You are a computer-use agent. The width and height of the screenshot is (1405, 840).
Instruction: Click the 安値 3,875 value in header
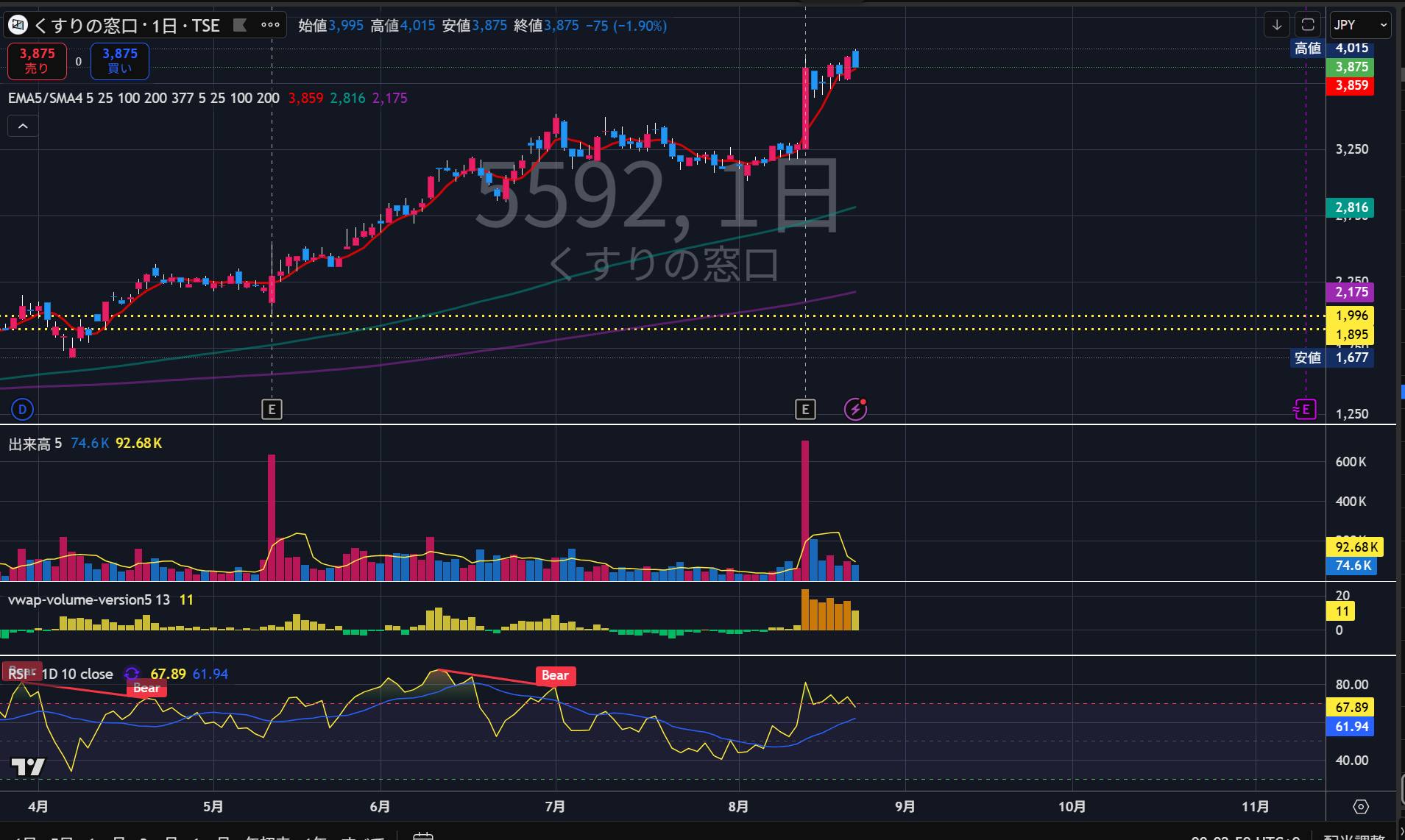point(475,26)
